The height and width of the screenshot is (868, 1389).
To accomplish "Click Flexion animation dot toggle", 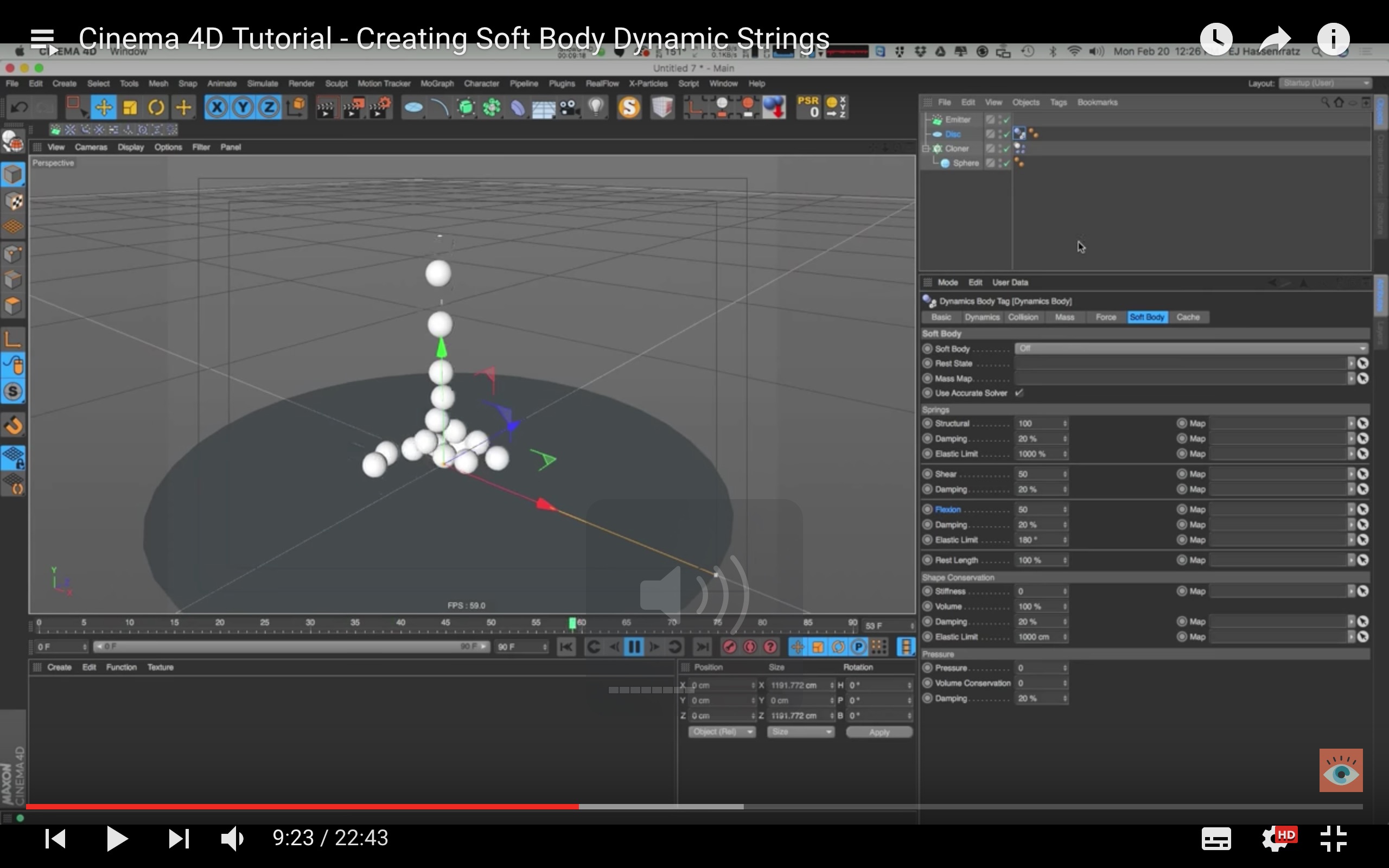I will 927,509.
